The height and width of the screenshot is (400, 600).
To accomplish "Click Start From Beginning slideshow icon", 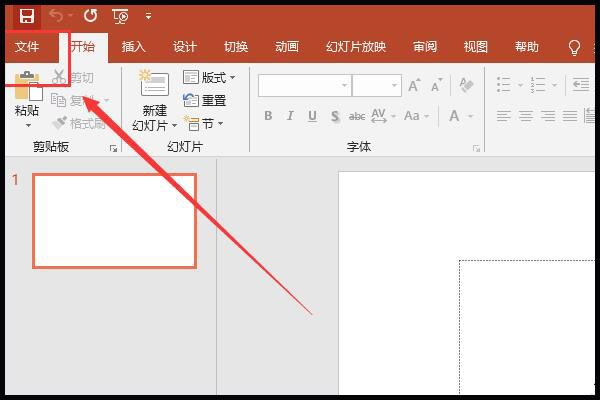I will tap(120, 16).
